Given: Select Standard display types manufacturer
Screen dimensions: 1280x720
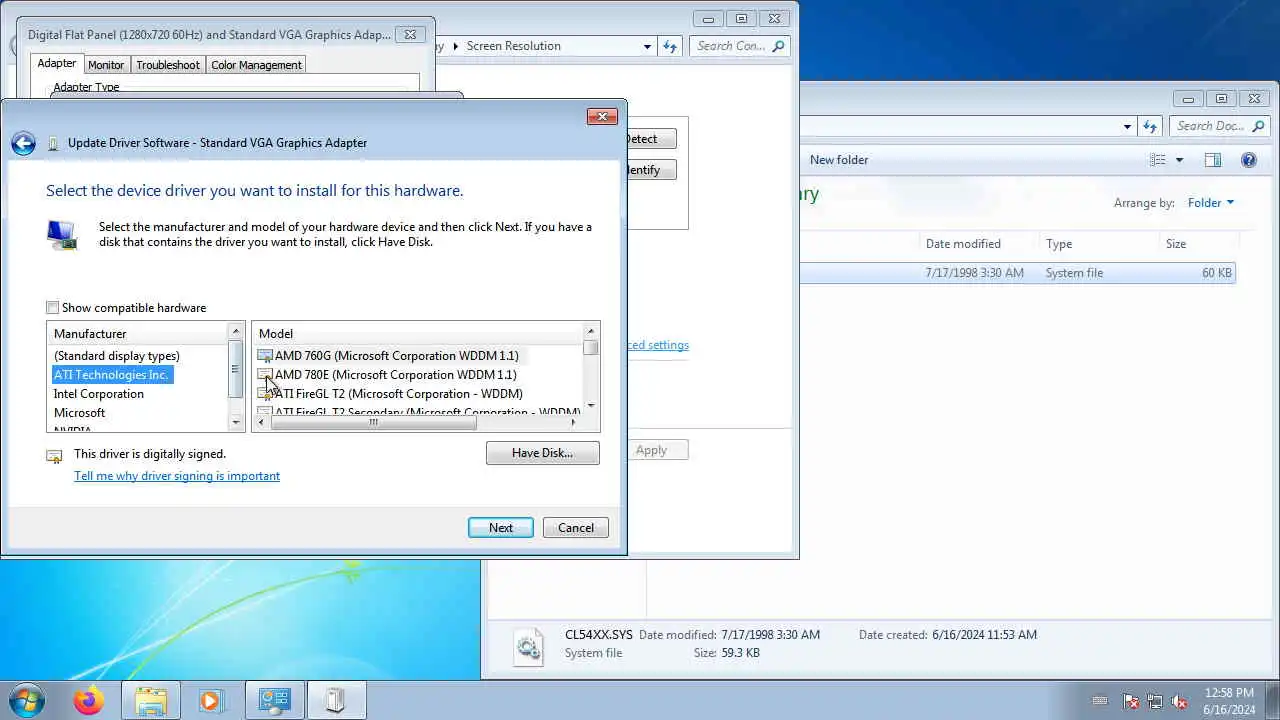Looking at the screenshot, I should 117,356.
